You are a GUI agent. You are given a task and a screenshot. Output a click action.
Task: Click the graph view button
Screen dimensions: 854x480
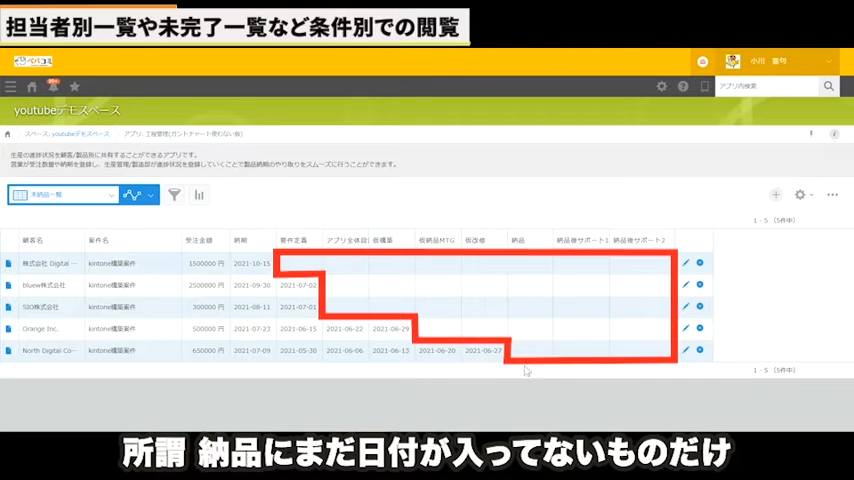click(132, 195)
